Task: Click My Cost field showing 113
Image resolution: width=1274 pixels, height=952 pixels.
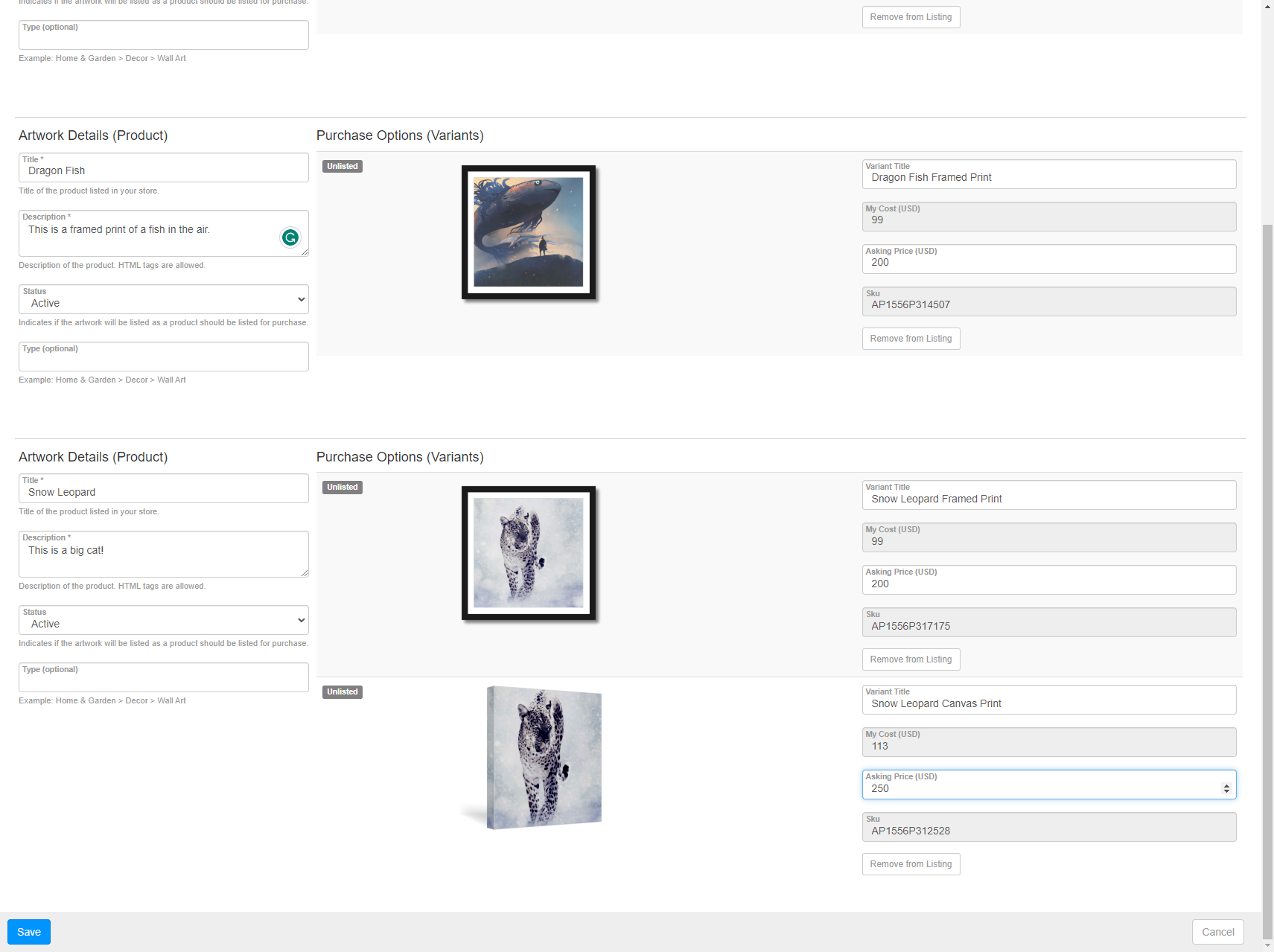Action: point(1049,742)
